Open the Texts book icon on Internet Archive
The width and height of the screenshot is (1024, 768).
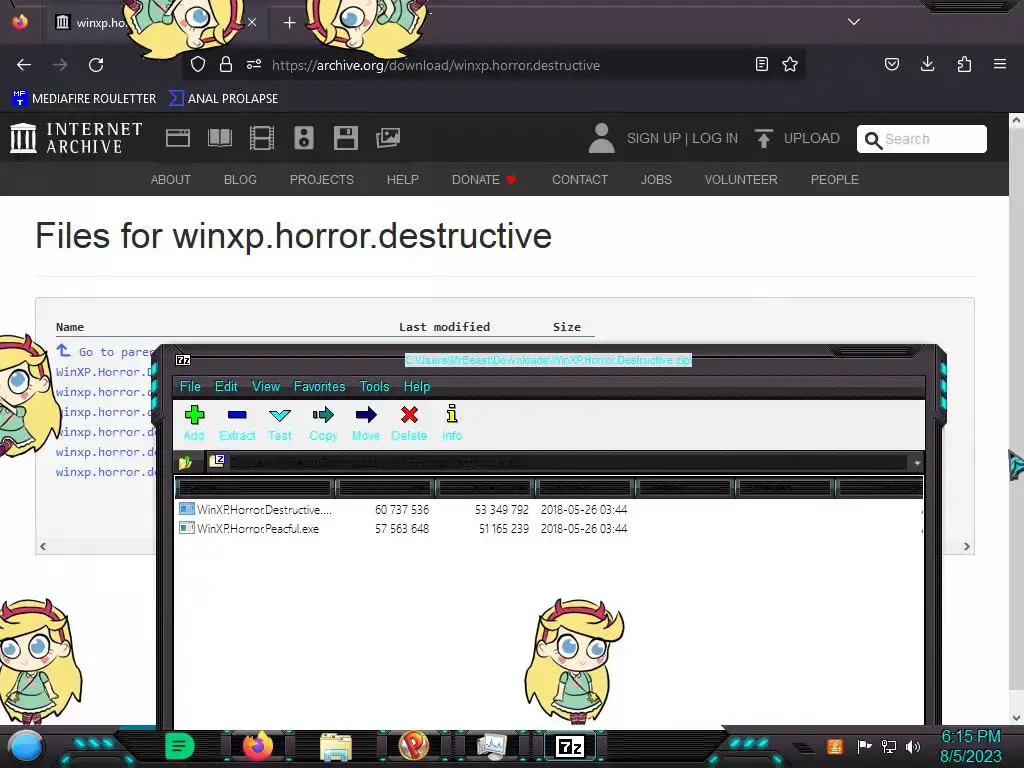pyautogui.click(x=220, y=138)
